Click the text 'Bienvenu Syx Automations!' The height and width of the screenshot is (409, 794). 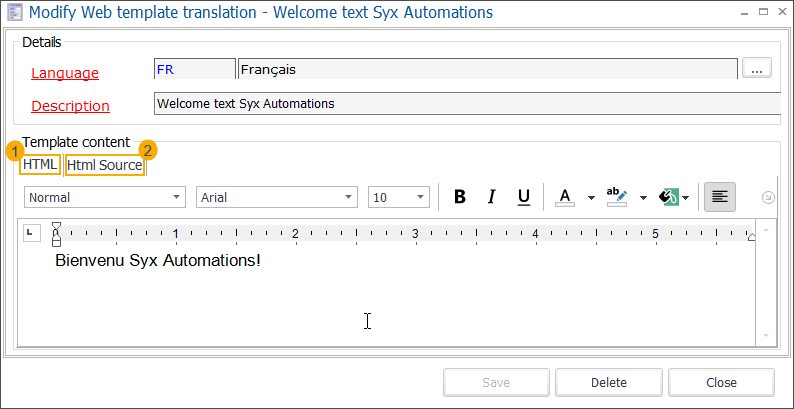click(x=158, y=261)
